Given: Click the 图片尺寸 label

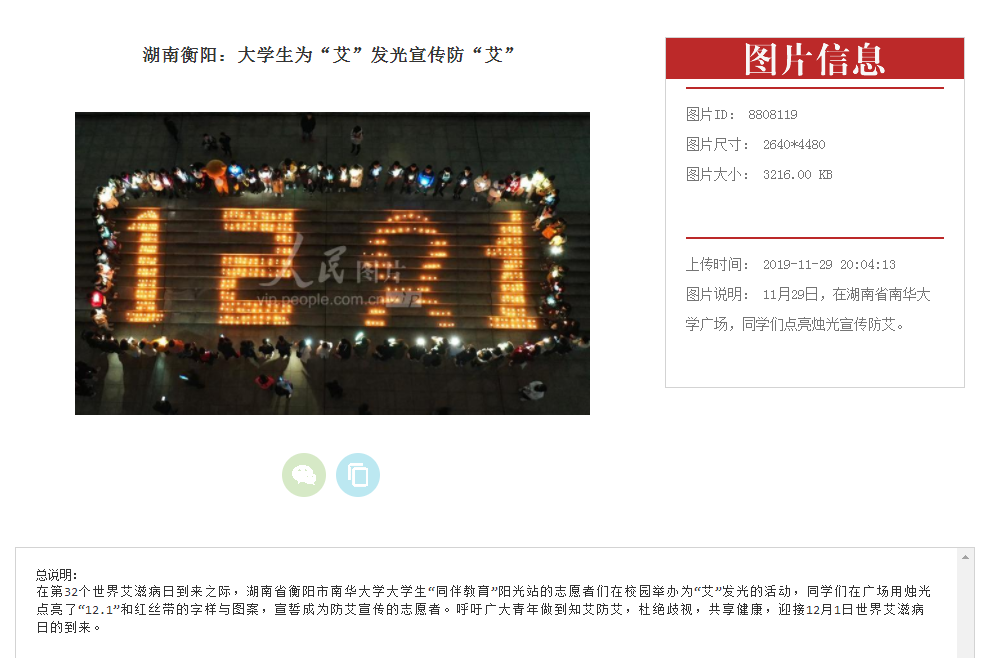Looking at the screenshot, I should click(717, 145).
